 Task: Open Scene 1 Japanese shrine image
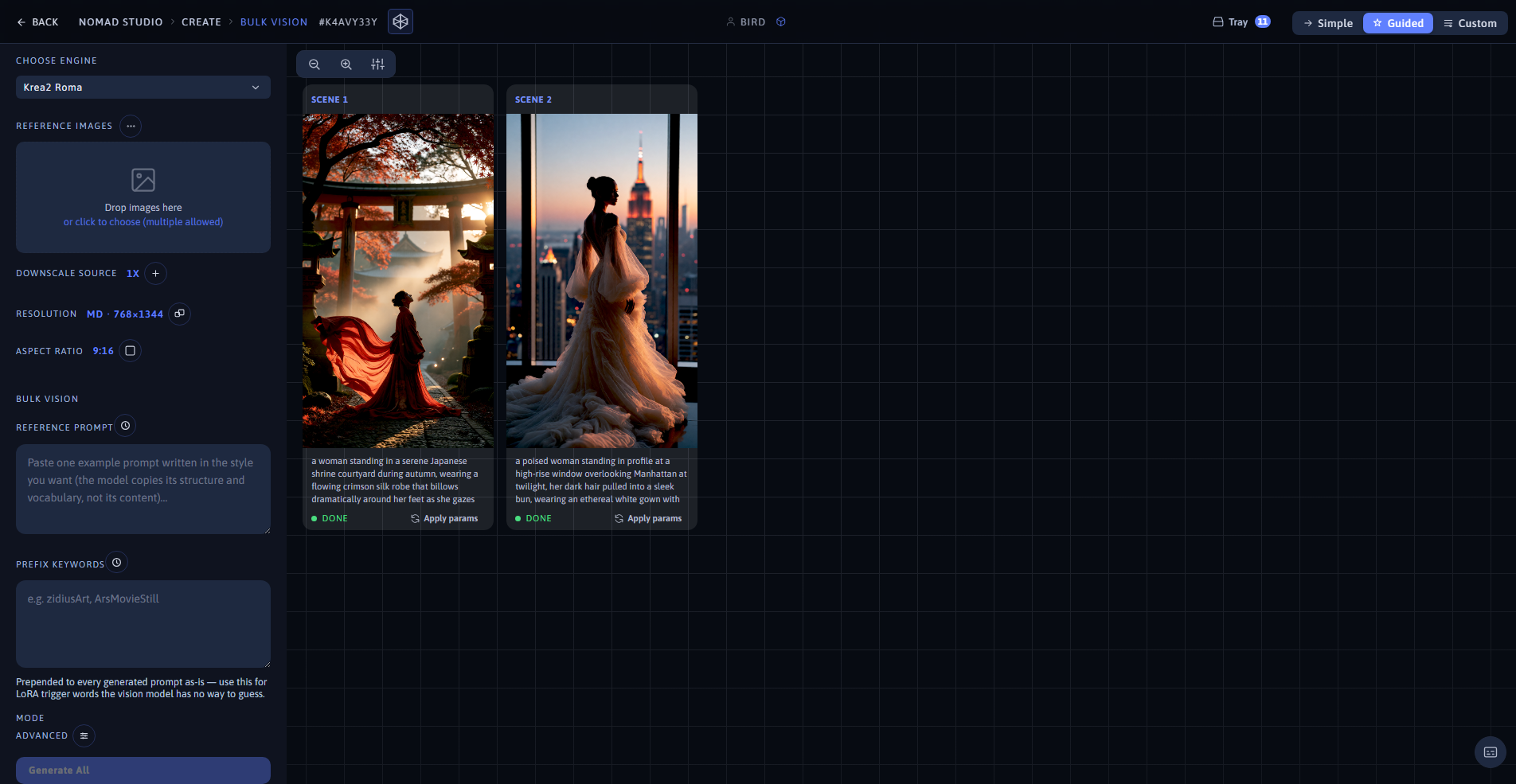[x=398, y=281]
